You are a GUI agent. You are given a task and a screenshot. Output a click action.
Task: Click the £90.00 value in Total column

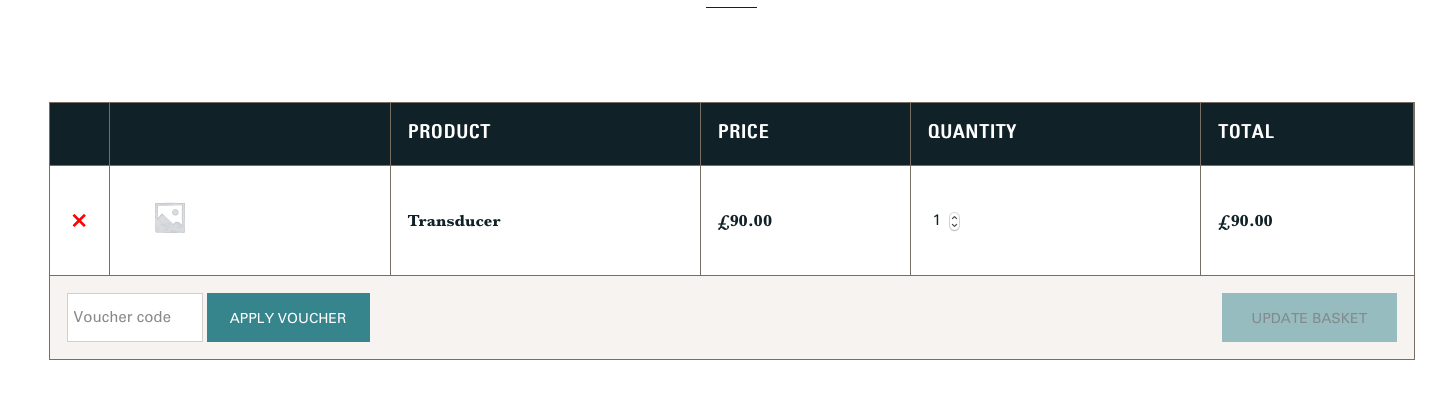point(1245,221)
